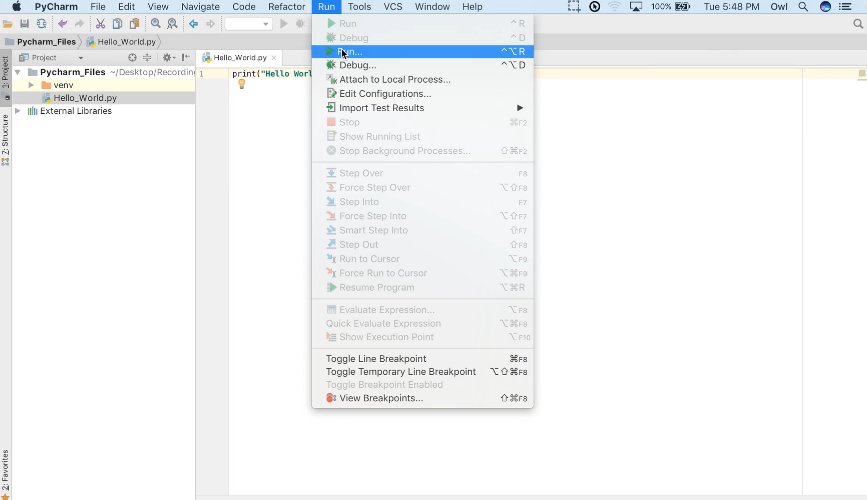Click the Redo arrow icon
This screenshot has width=867, height=500.
click(x=79, y=24)
